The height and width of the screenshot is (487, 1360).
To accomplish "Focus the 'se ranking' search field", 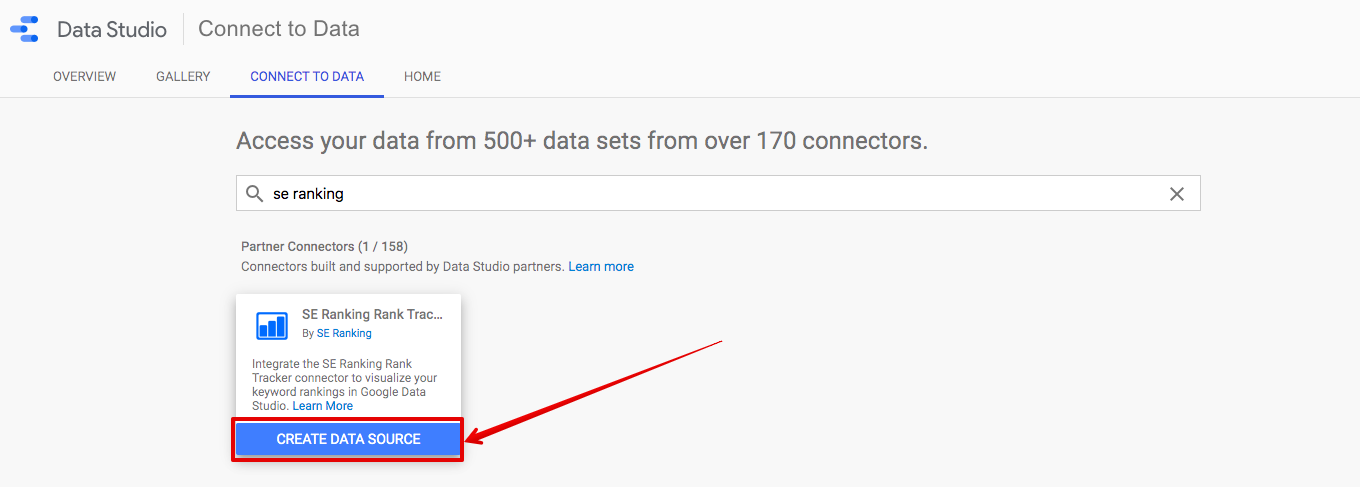I will coord(718,194).
